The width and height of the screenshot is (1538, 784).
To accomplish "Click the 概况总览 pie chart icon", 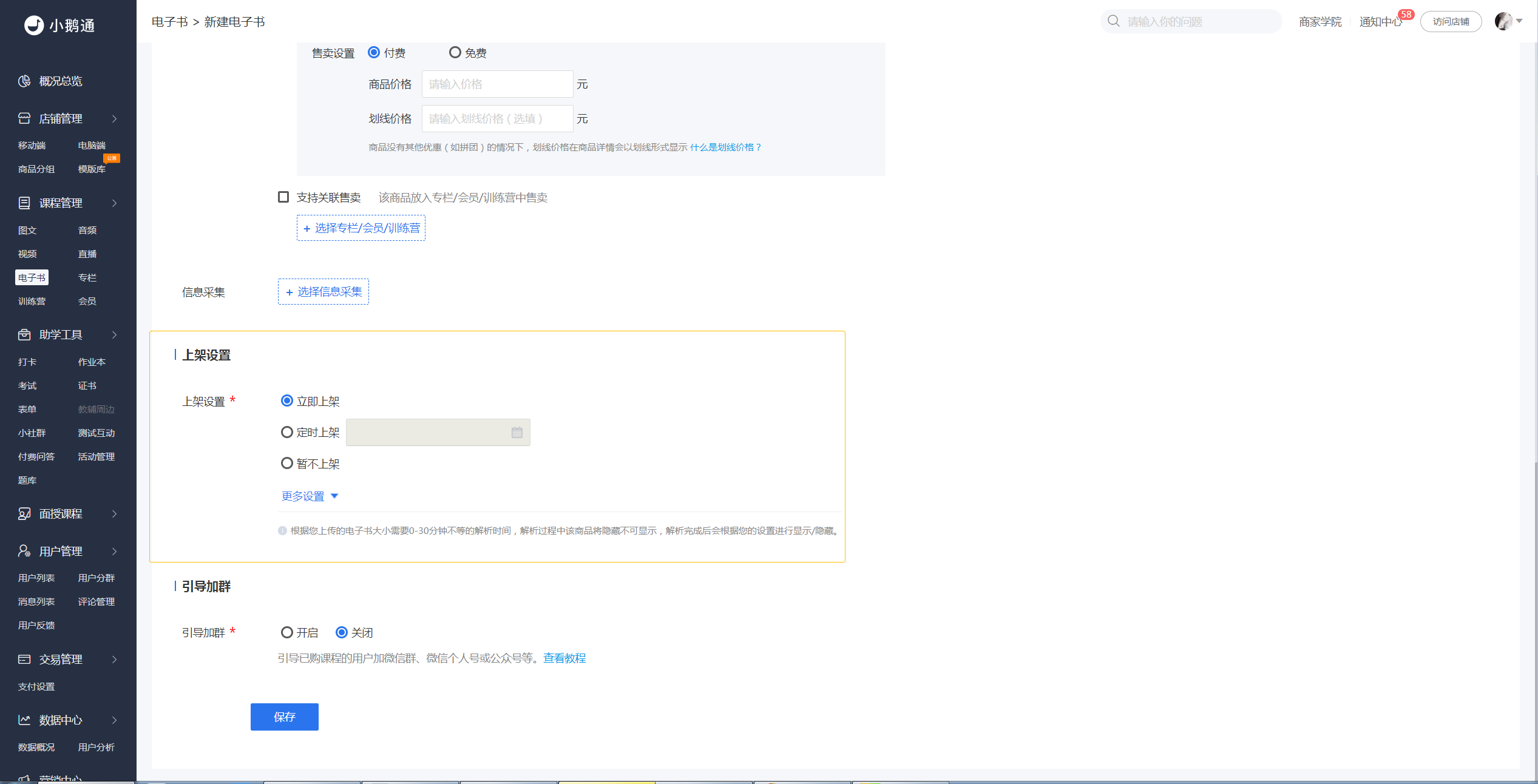I will point(24,81).
